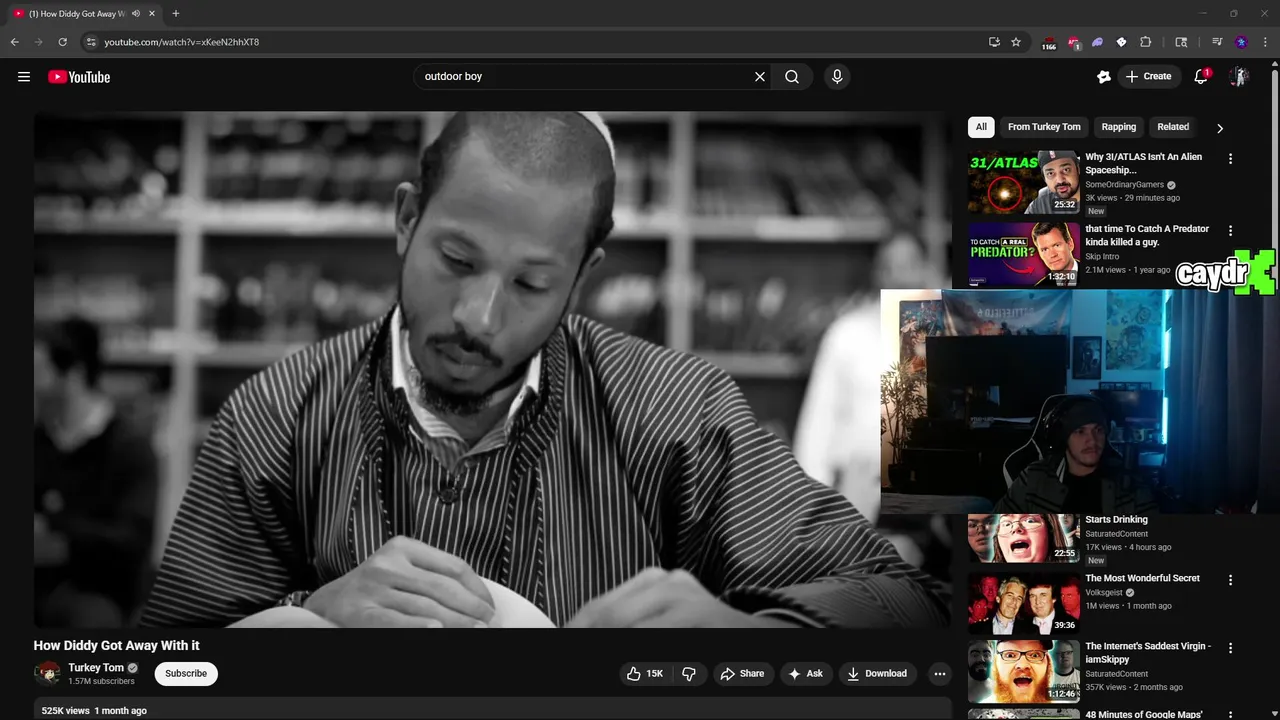This screenshot has height=720, width=1280.
Task: Open SomeOrdinaryGamers channel link
Action: click(x=1125, y=185)
